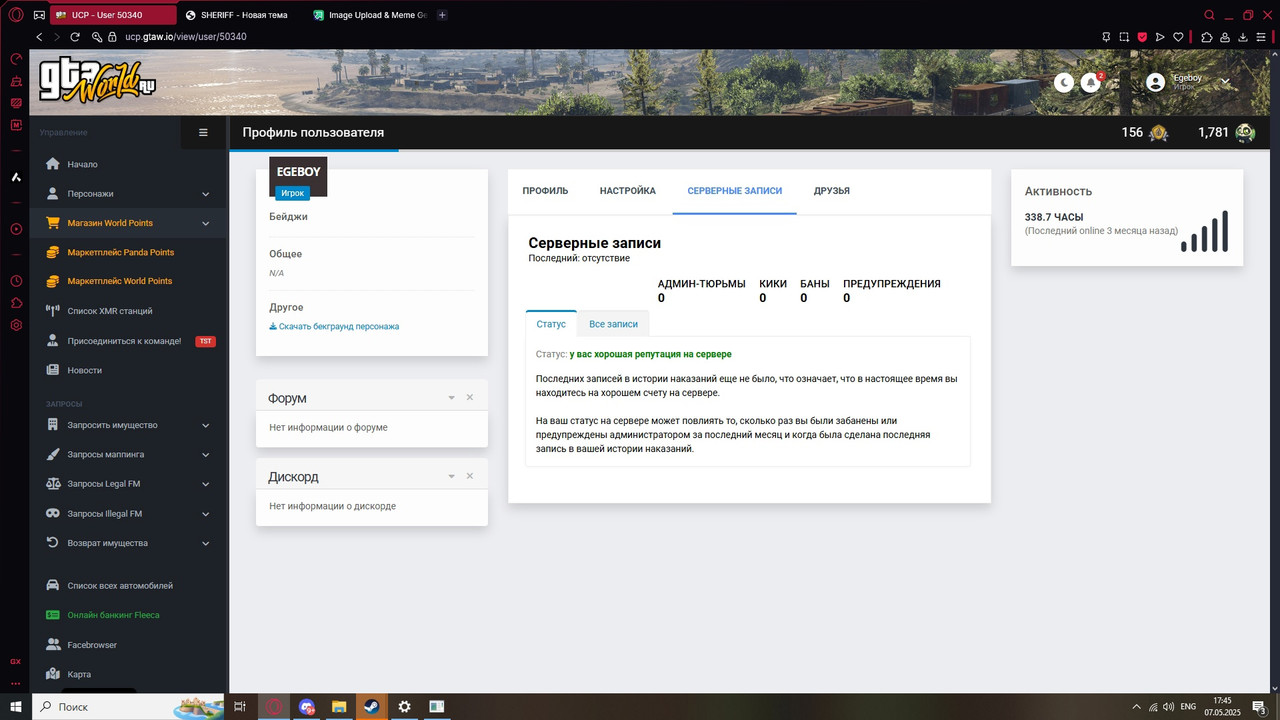Take a snapshot using the browser toolbar icon
The height and width of the screenshot is (720, 1280).
coord(1125,37)
